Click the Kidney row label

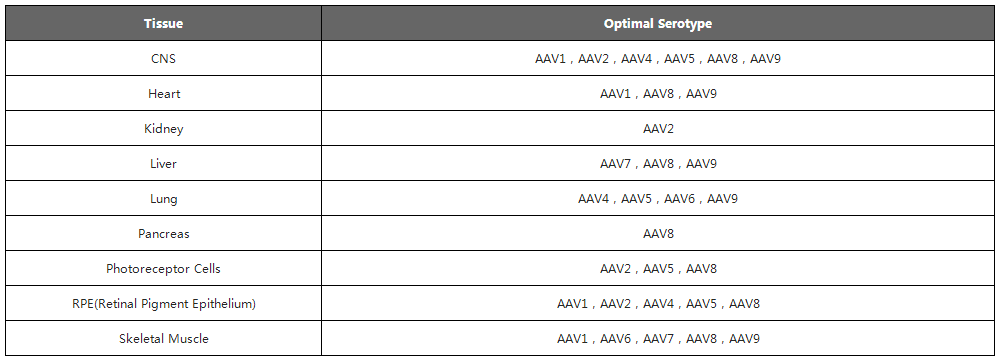click(163, 129)
